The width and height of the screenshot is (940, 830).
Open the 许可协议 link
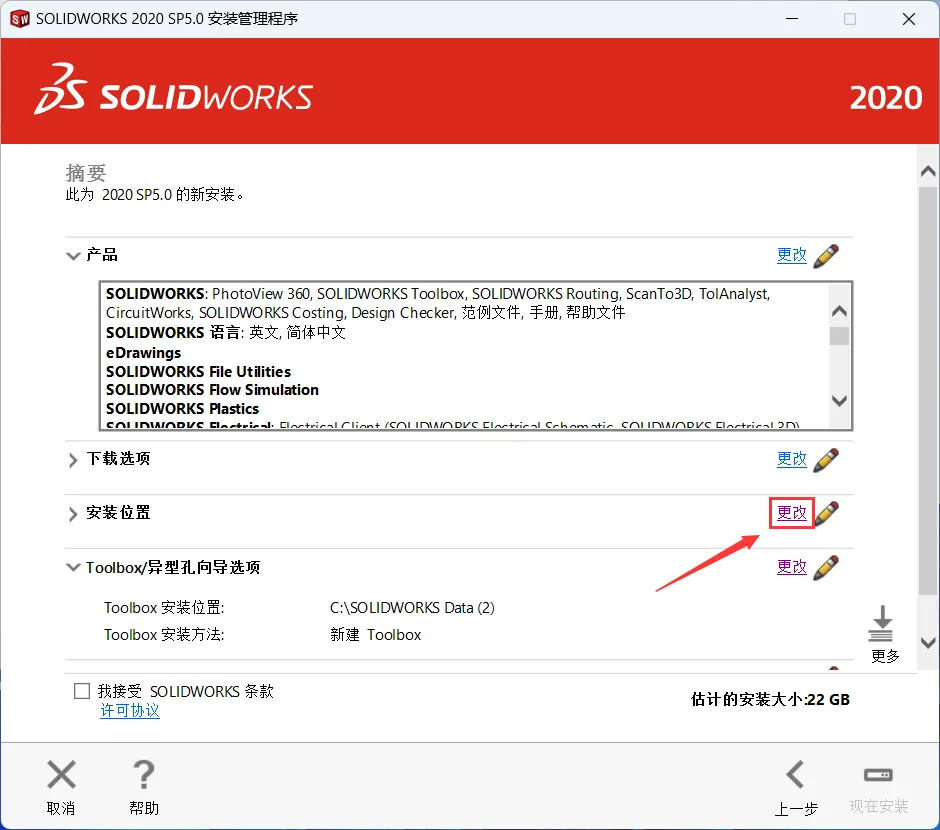pyautogui.click(x=130, y=711)
